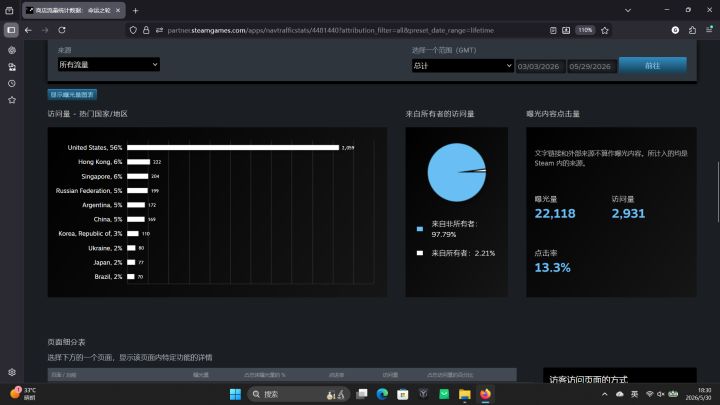Click the browser vertical scrollbar thumb
This screenshot has width=720, height=405.
[718, 191]
